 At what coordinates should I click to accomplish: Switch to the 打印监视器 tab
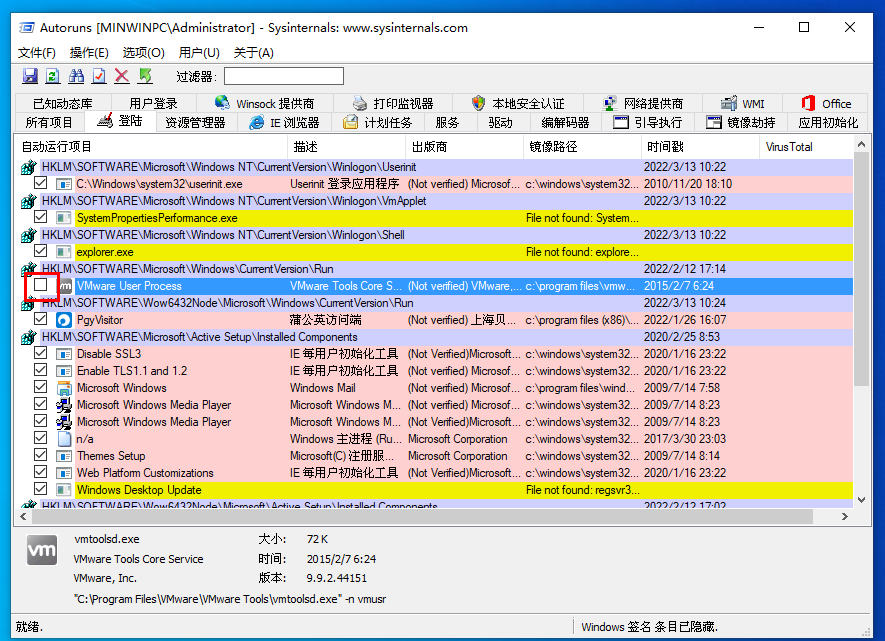coord(393,104)
